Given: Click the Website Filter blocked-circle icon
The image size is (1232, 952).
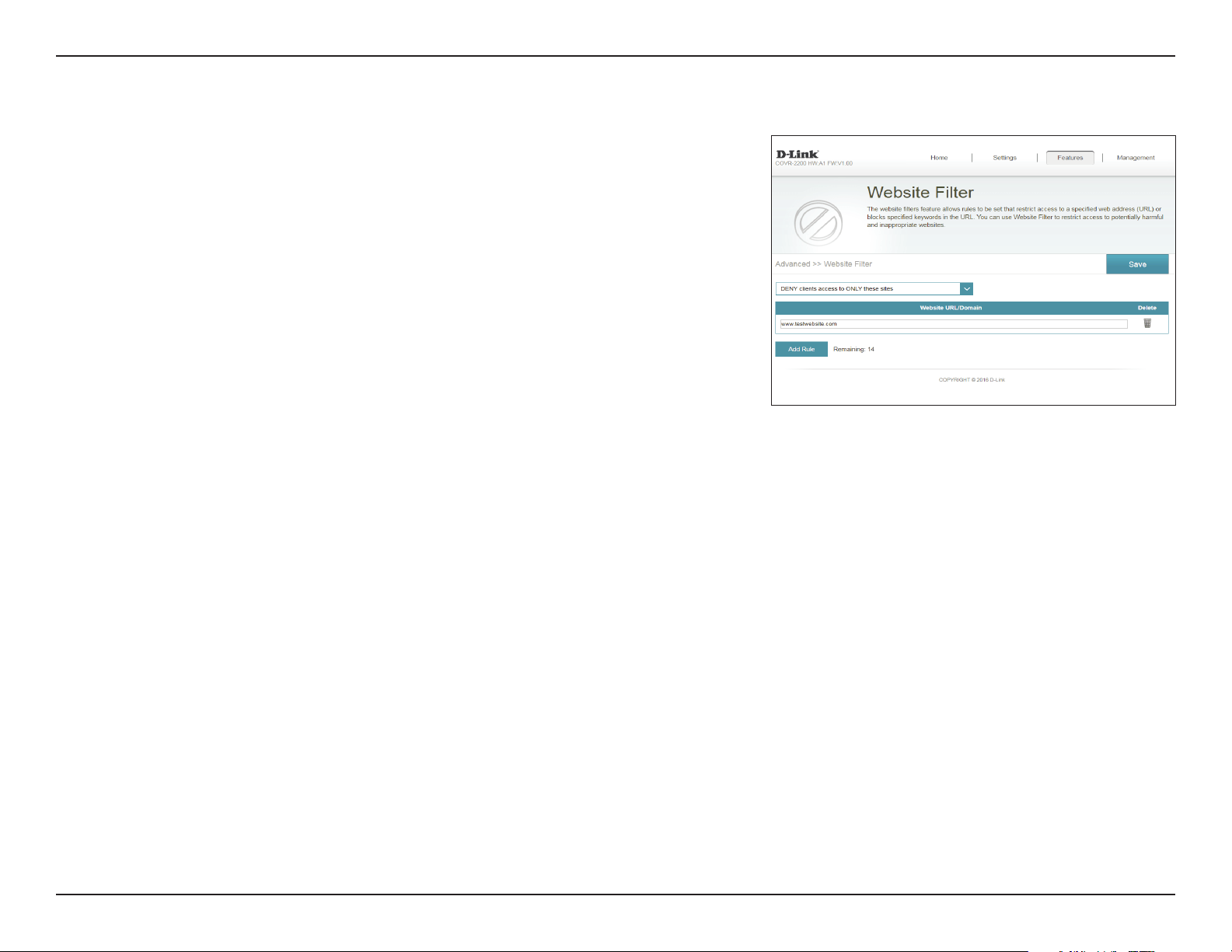Looking at the screenshot, I should (818, 223).
